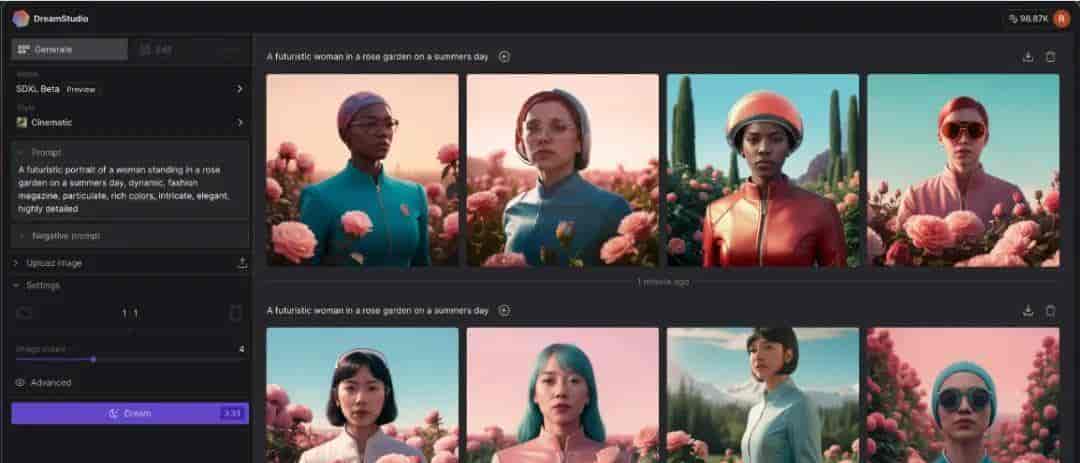The height and width of the screenshot is (463, 1080).
Task: Open the woman in orange helmet red jacket image
Action: 763,170
